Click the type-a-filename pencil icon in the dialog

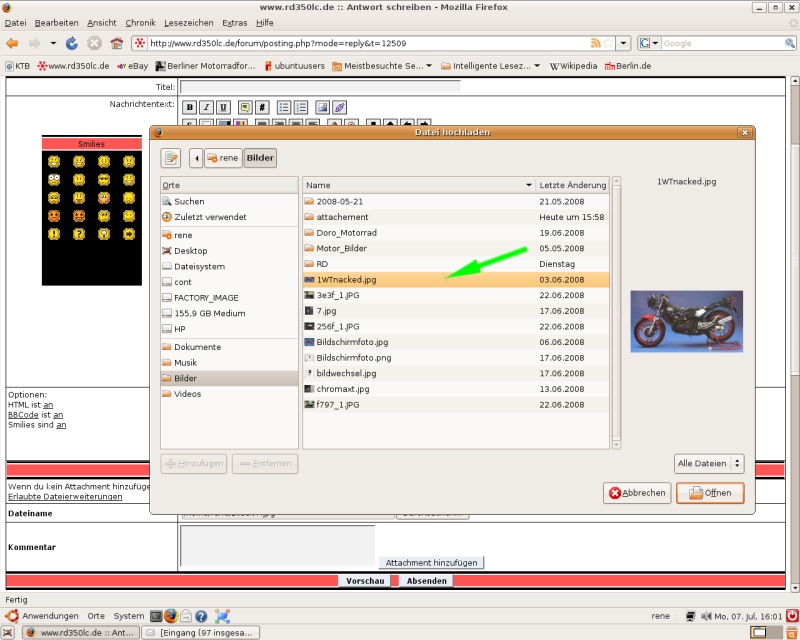171,158
